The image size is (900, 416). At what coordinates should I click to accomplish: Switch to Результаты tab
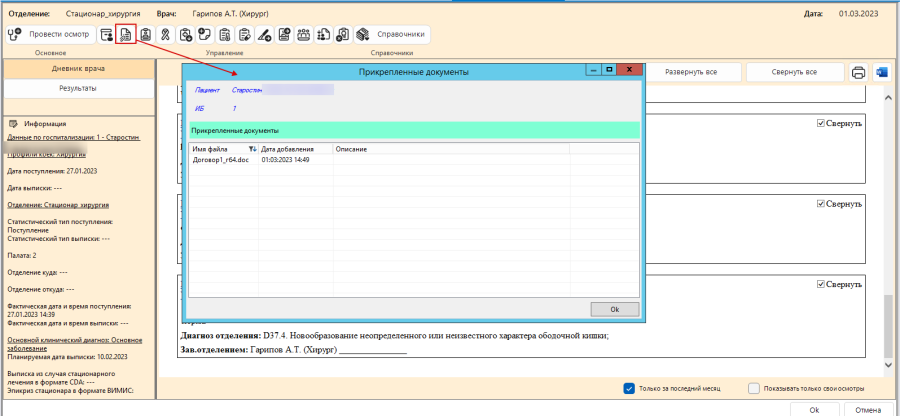coord(79,88)
